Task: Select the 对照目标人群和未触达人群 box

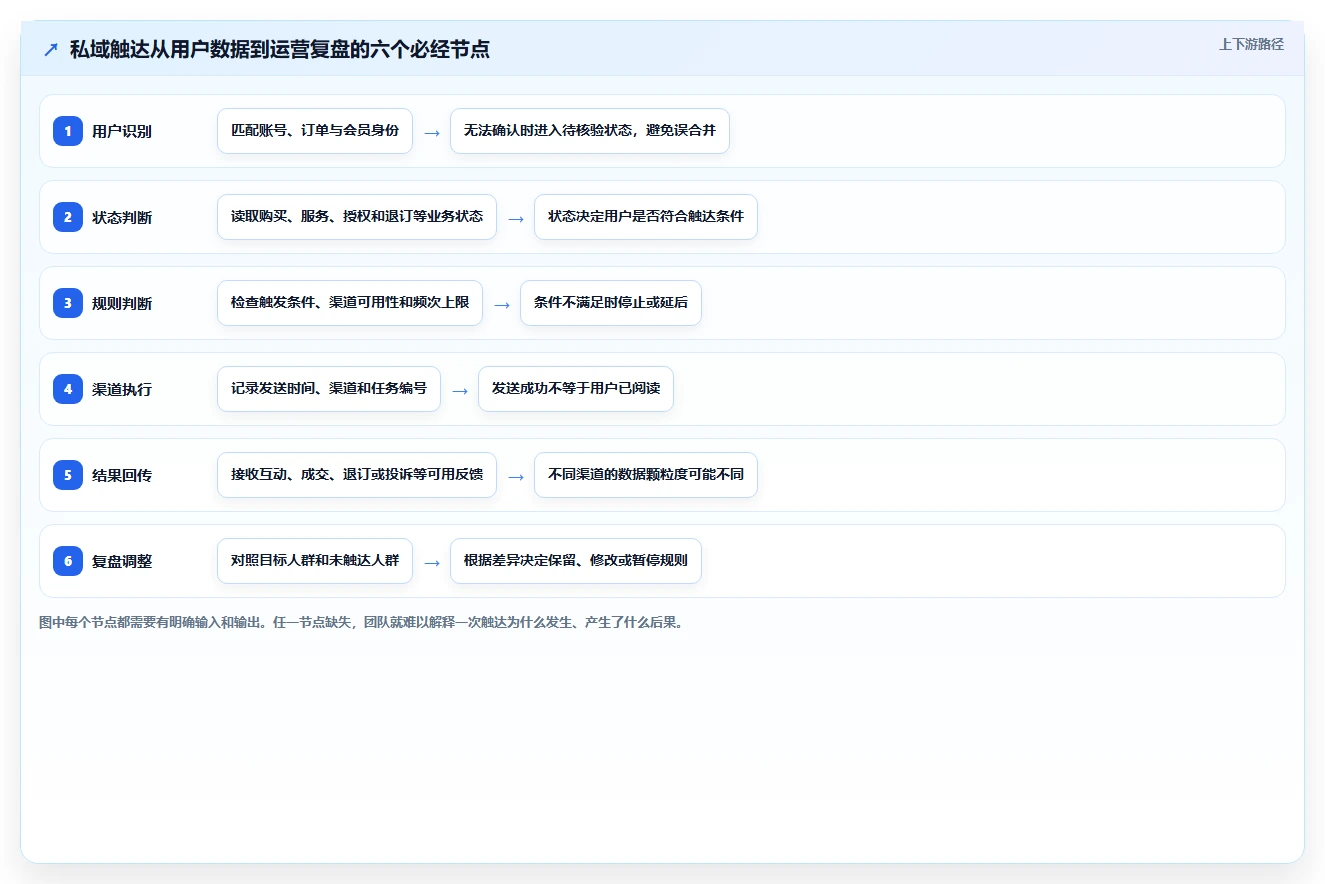Action: click(x=315, y=561)
